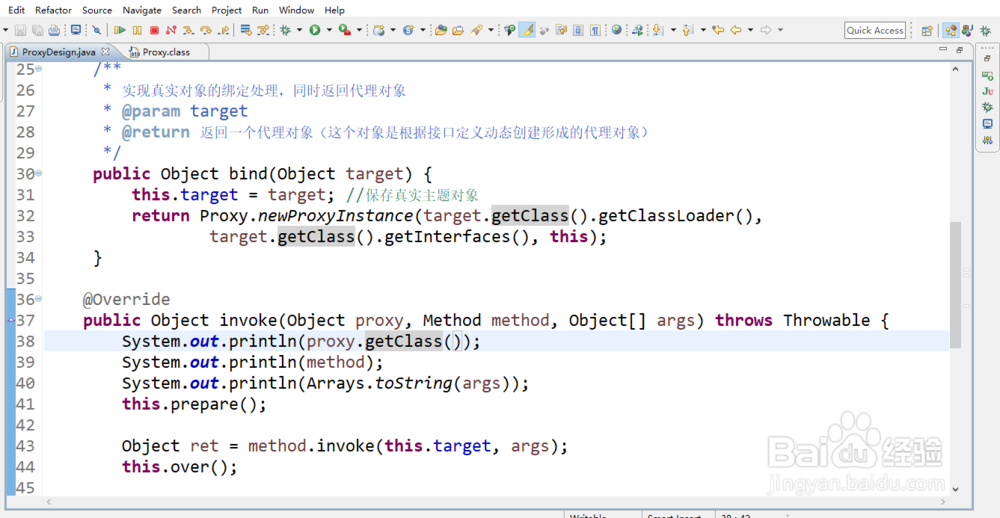
Task: Click the Save All toolbar icon
Action: tap(37, 30)
